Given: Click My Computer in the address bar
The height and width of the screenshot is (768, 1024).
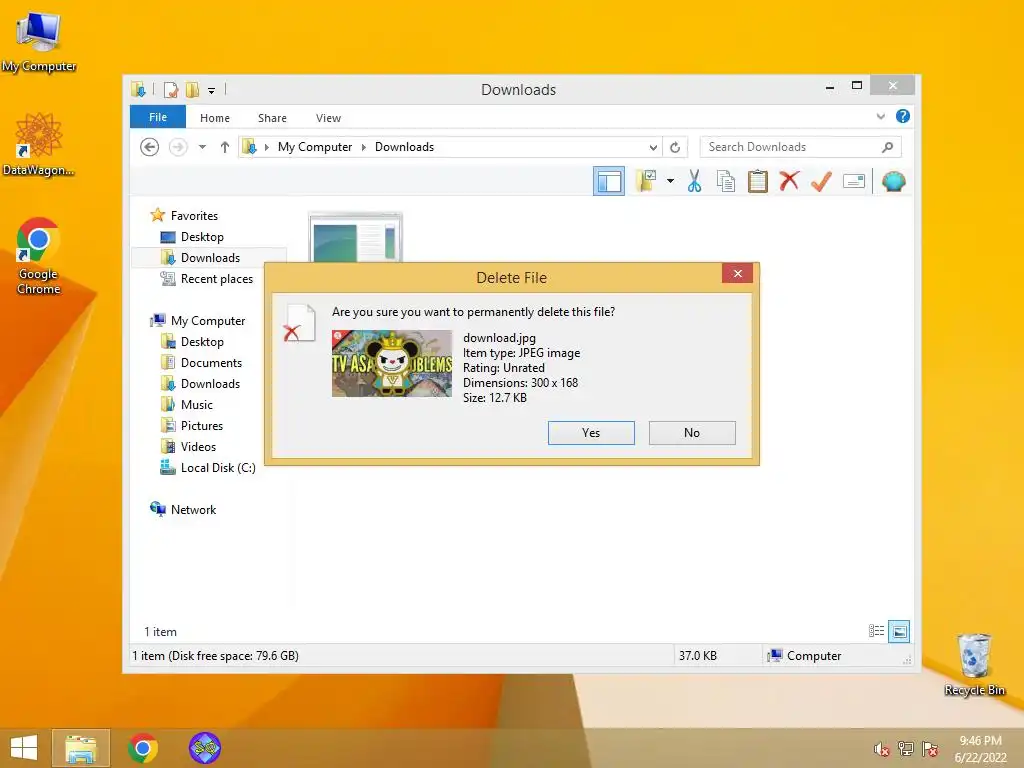Looking at the screenshot, I should point(315,147).
